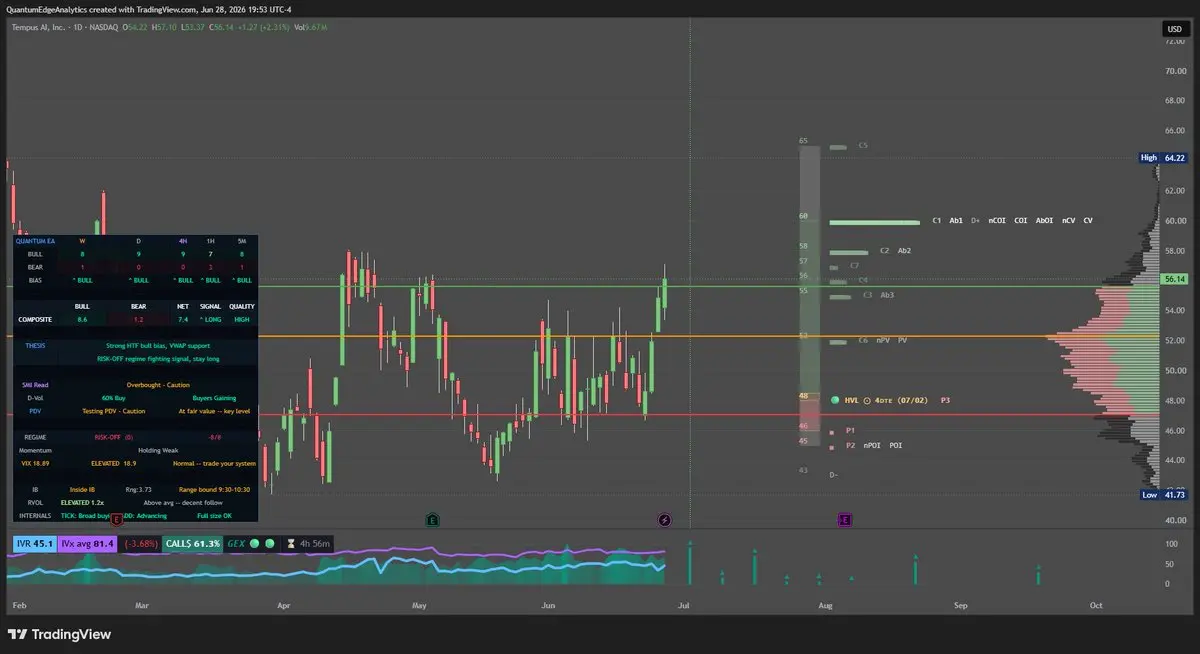The image size is (1200, 654).
Task: Click the green earnings E marker
Action: pos(432,519)
